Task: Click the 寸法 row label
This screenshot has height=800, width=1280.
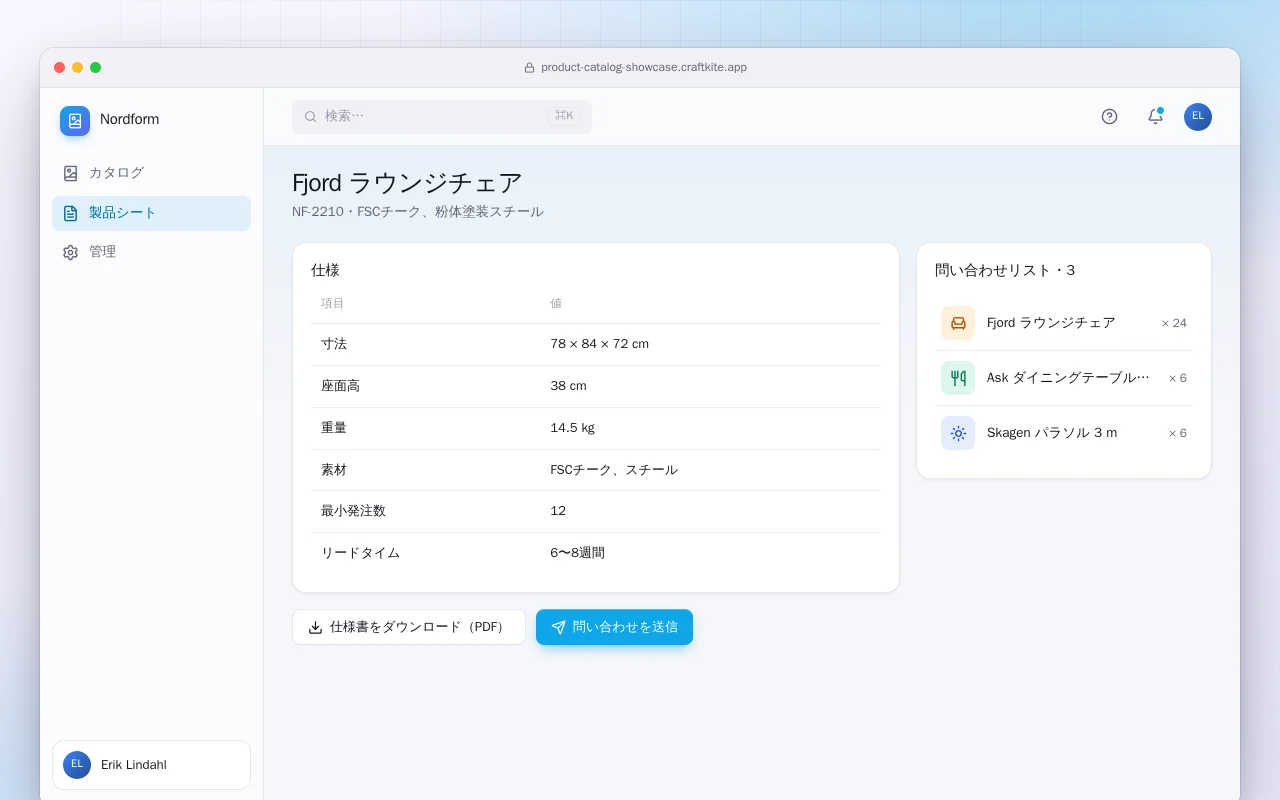Action: (x=334, y=344)
